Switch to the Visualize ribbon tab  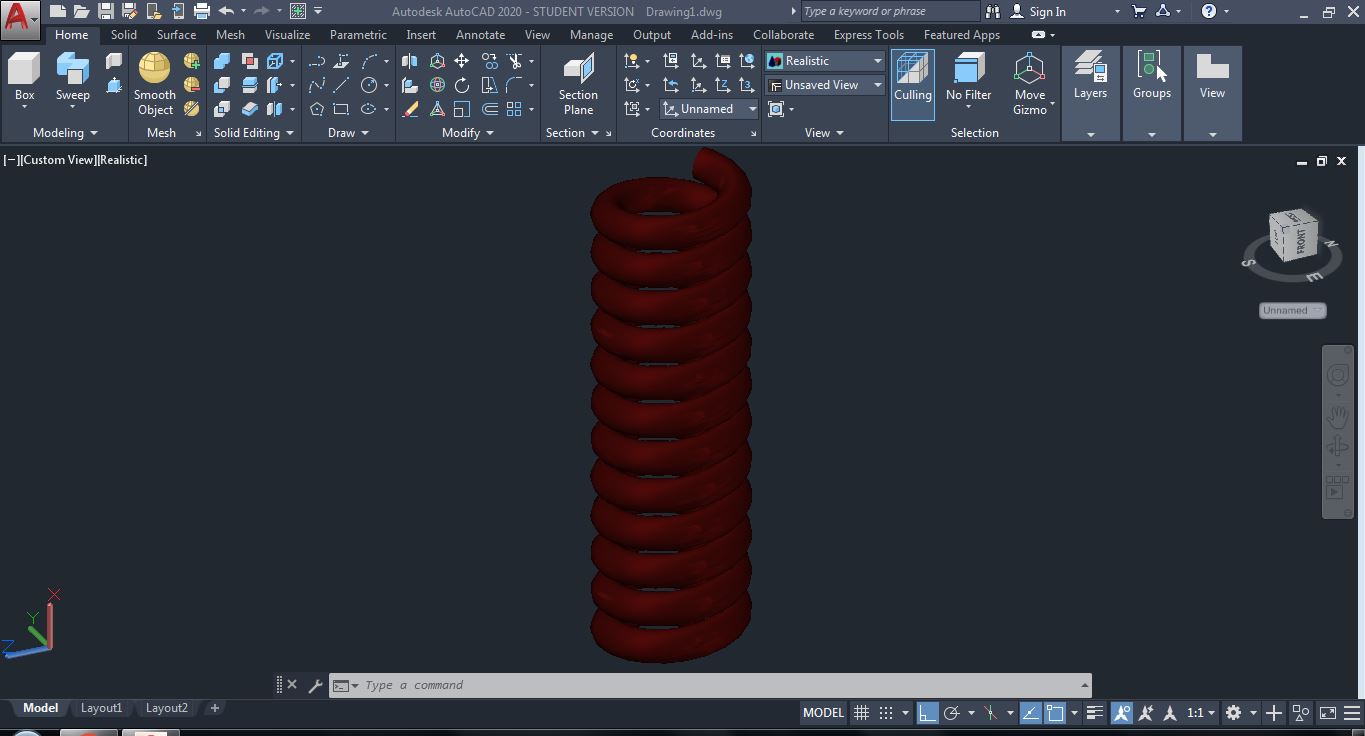point(287,34)
